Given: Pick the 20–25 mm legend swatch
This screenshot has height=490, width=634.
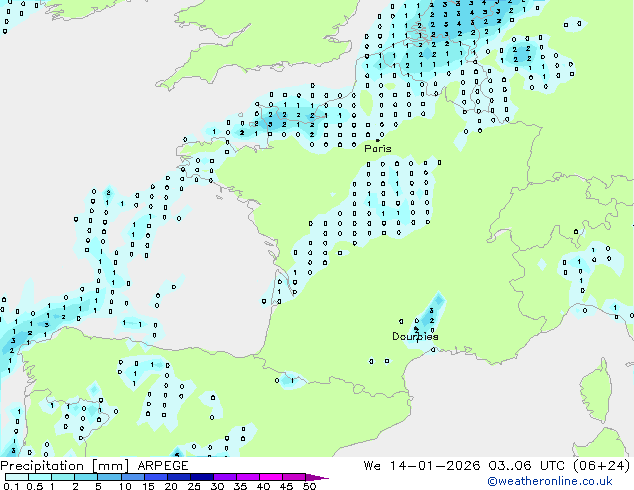Looking at the screenshot, I should (178, 477).
